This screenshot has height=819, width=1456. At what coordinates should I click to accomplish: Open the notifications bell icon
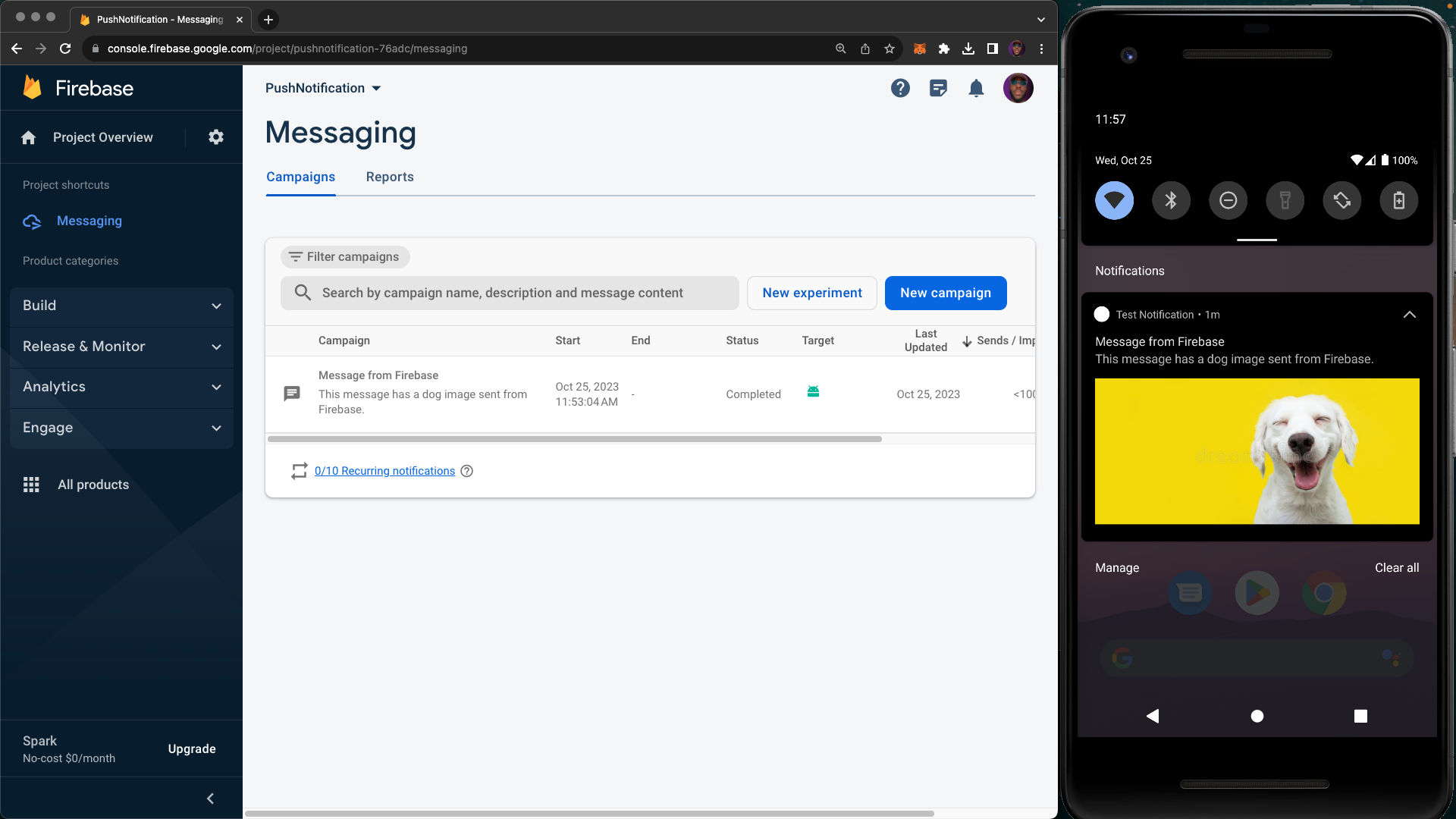pos(977,88)
